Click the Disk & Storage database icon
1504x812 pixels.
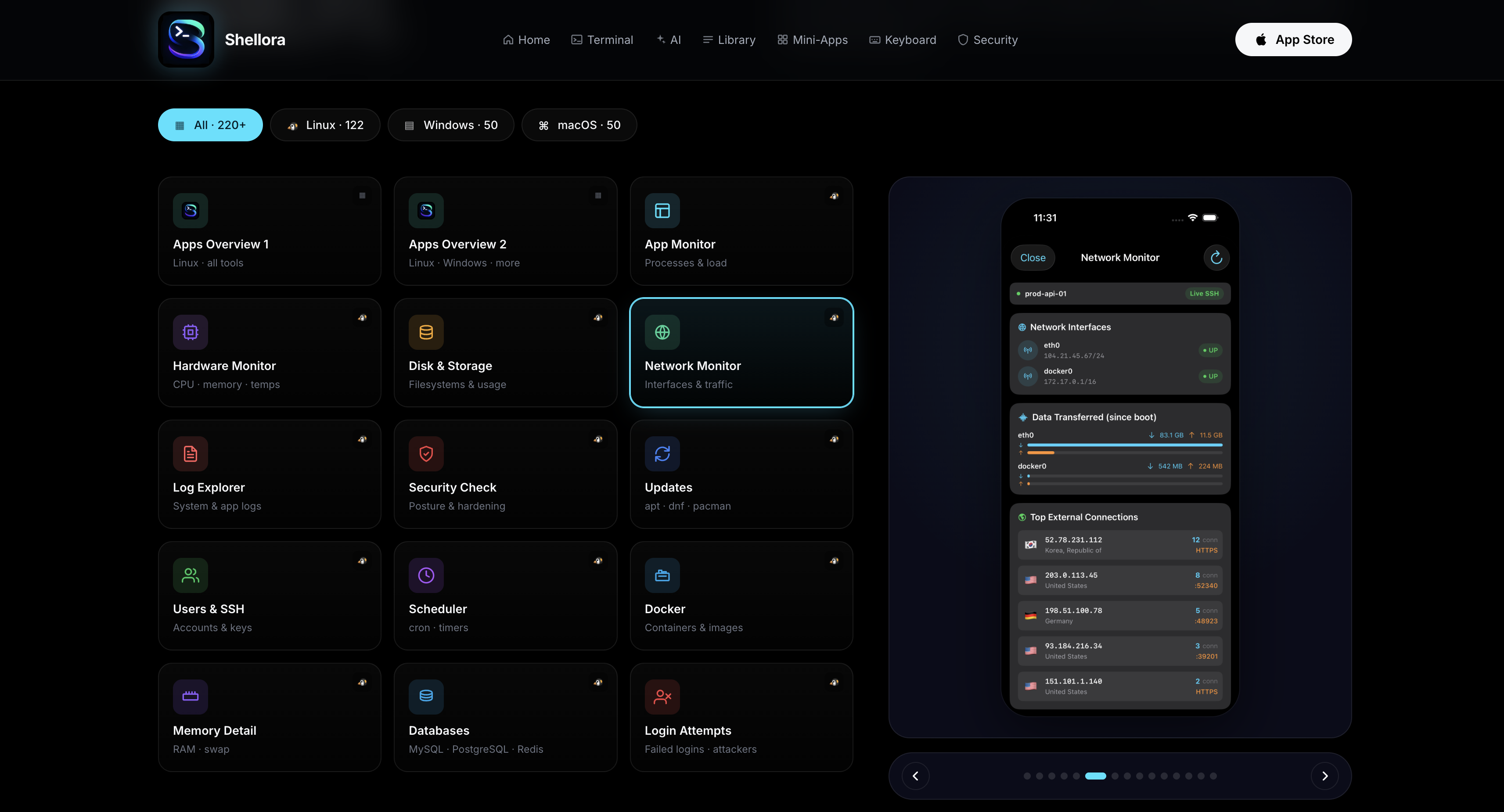[426, 332]
